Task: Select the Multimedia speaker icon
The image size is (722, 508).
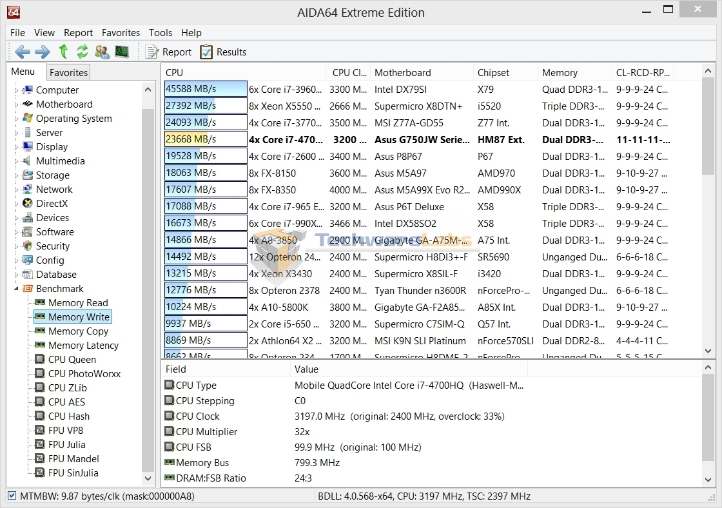Action: [28, 161]
